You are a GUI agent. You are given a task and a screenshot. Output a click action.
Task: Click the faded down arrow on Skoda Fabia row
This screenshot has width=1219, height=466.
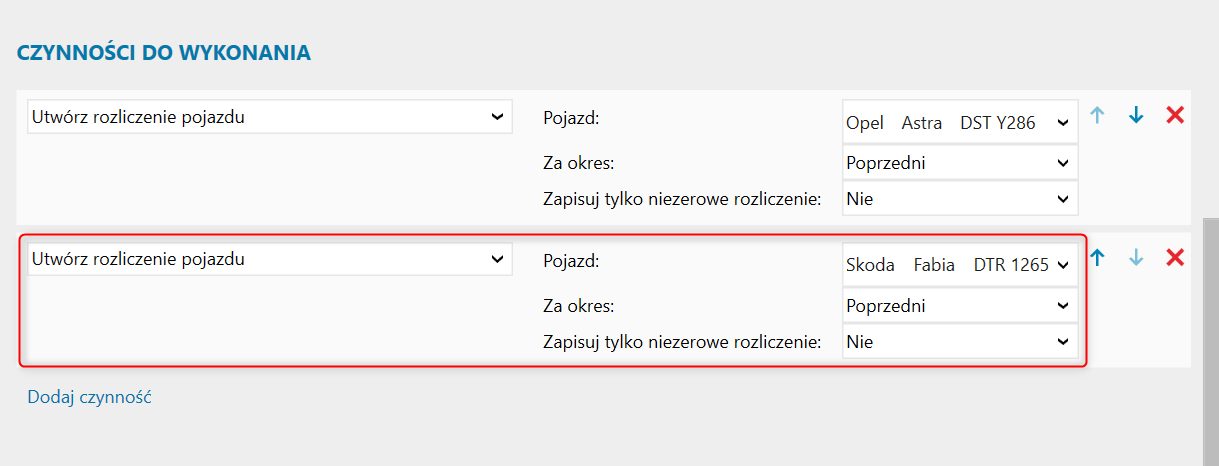click(1136, 258)
